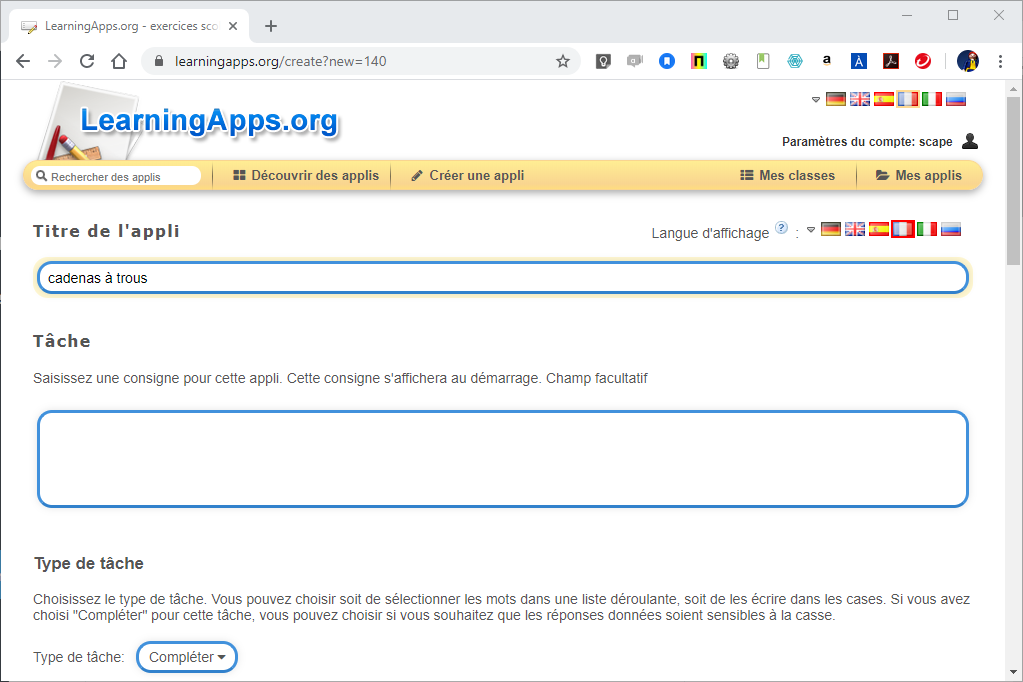Bookmark this page with the star icon

(x=562, y=61)
